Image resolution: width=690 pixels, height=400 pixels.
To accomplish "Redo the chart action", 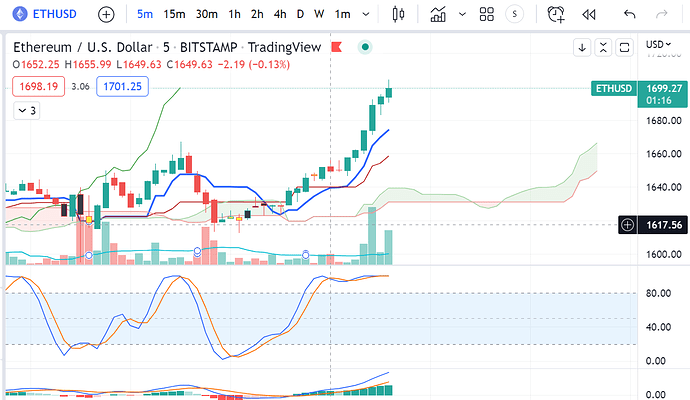I will click(x=661, y=15).
